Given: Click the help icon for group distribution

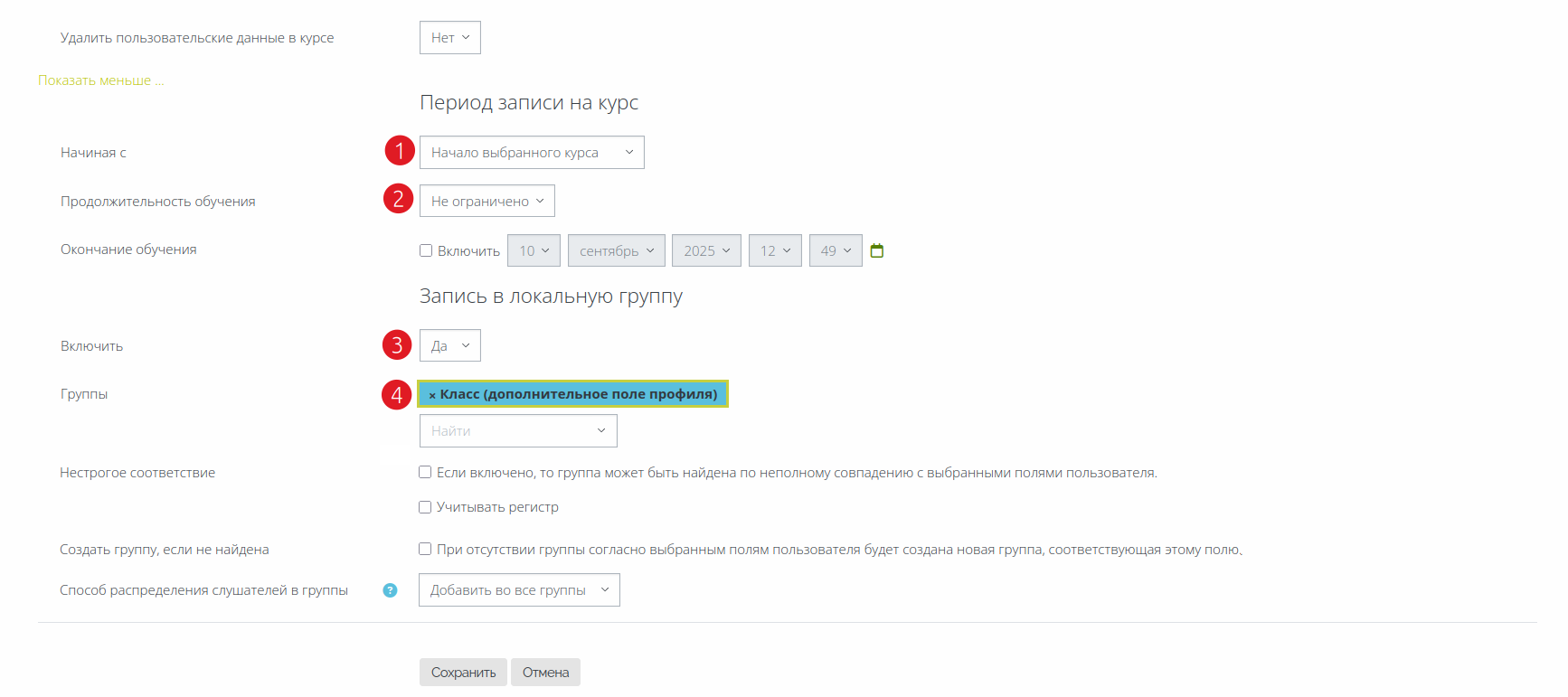Looking at the screenshot, I should click(x=390, y=590).
